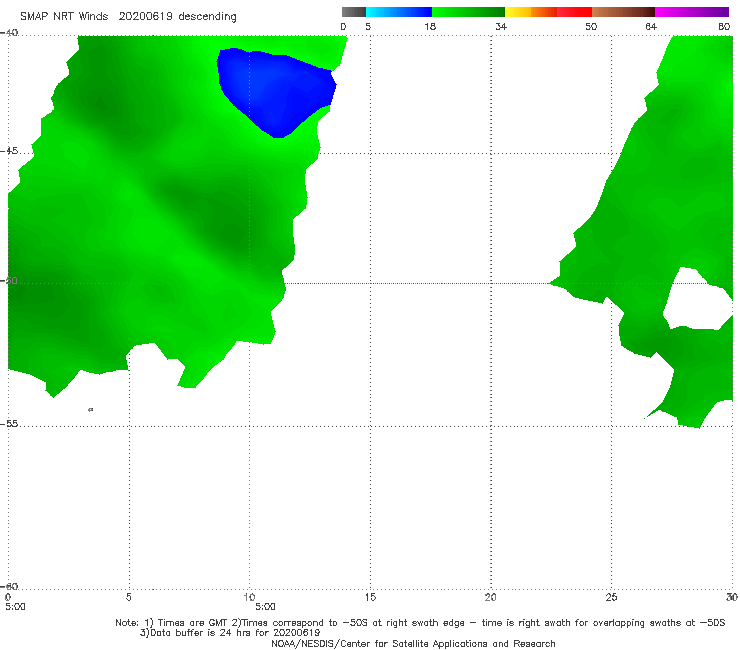Click the latitude axis label "-45"
The height and width of the screenshot is (650, 740).
coord(9,151)
